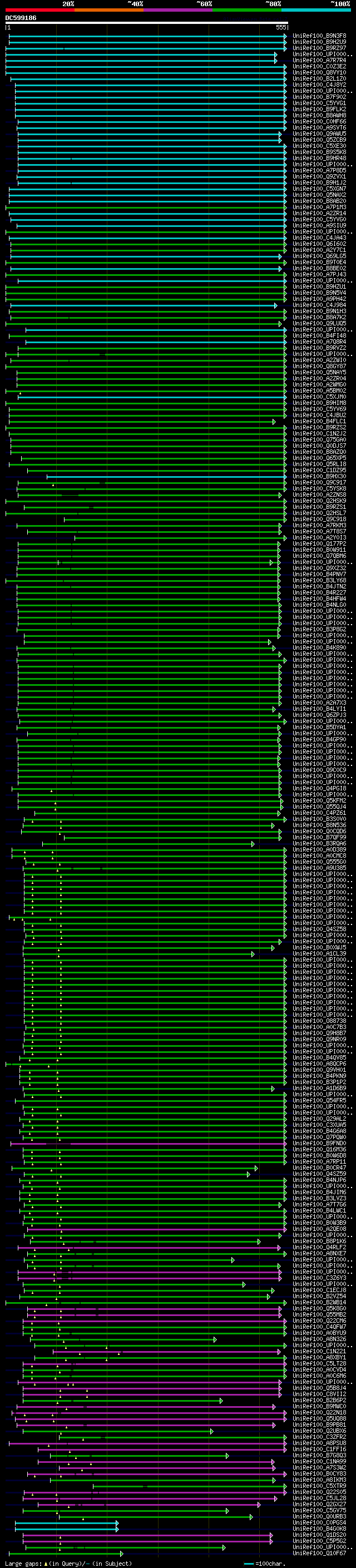Image resolution: width=356 pixels, height=1568 pixels.
Task: Select label UniRef100_C0HF66
Action: tap(319, 121)
